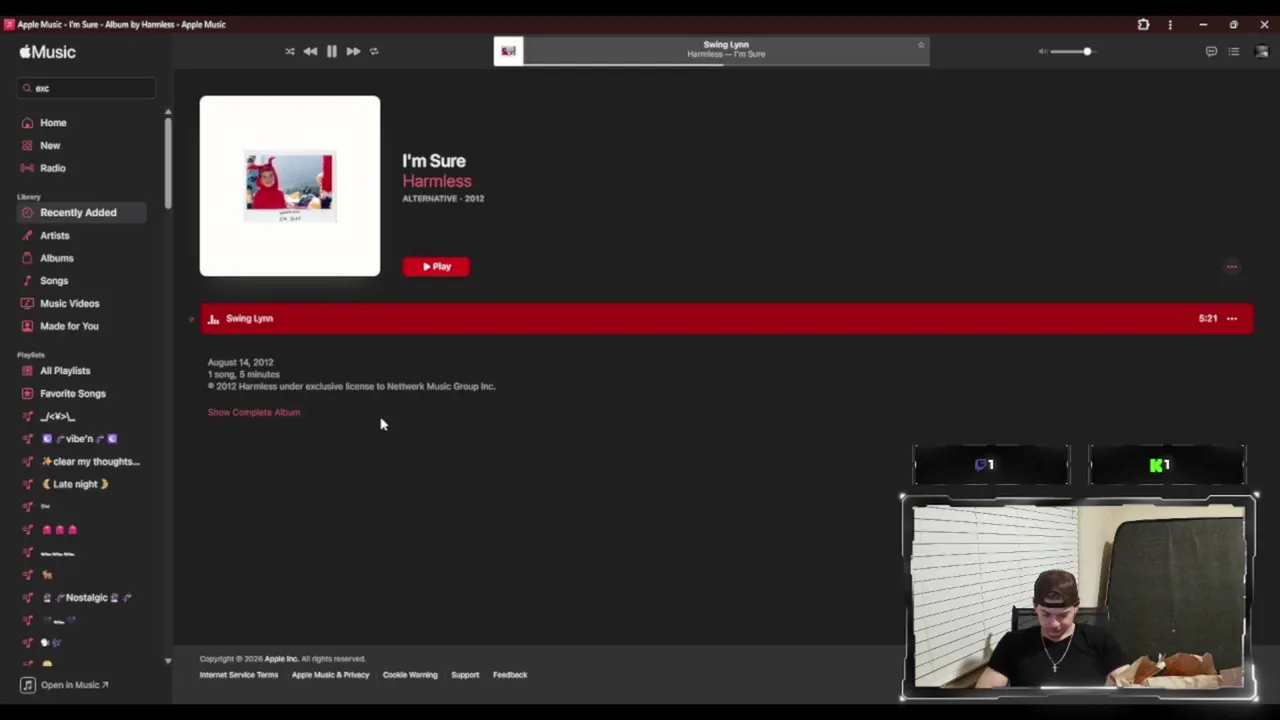Click the search field containing 'exc'
Viewport: 1280px width, 720px height.
[x=86, y=88]
